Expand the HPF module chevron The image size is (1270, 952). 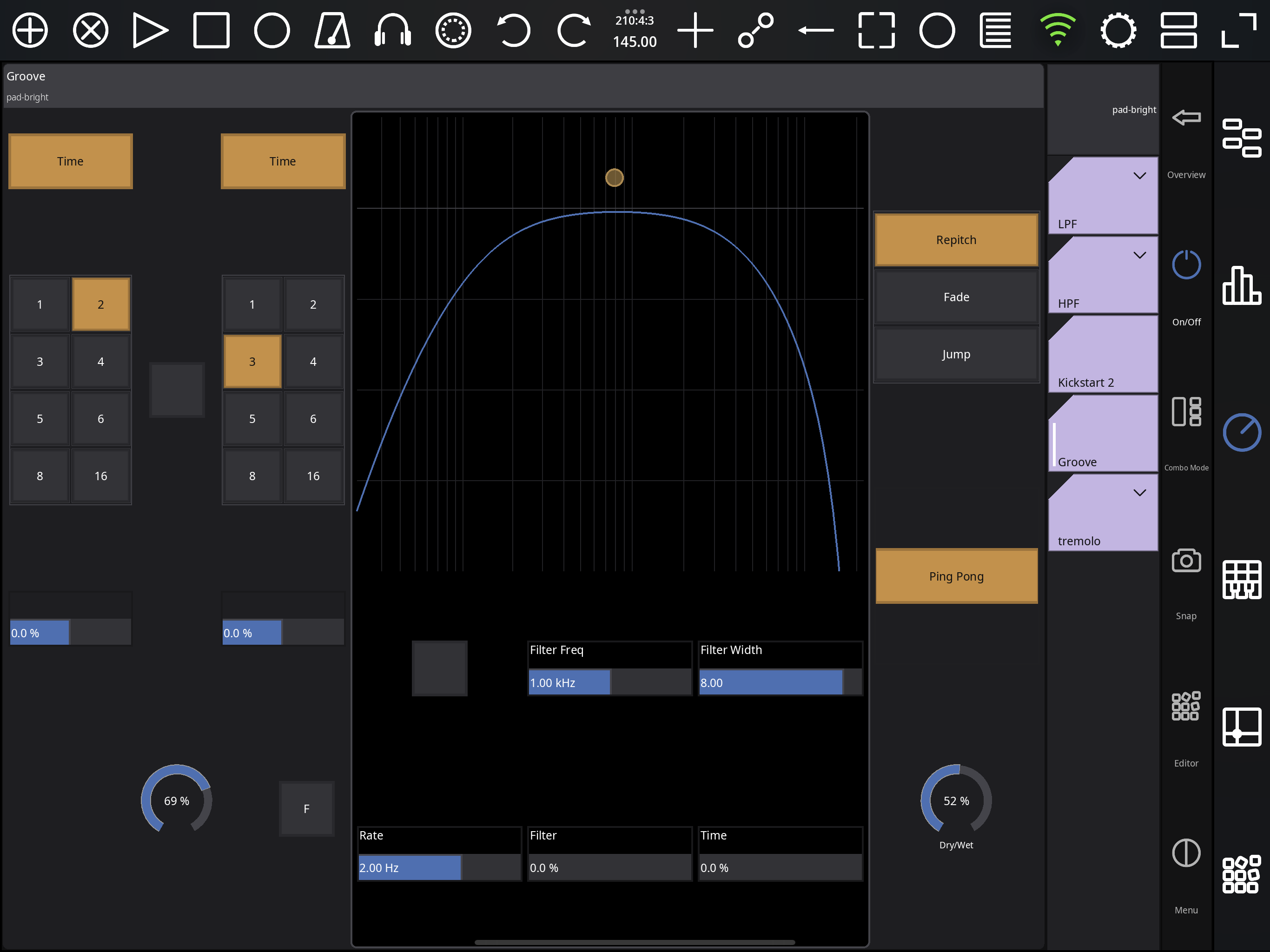tap(1140, 255)
